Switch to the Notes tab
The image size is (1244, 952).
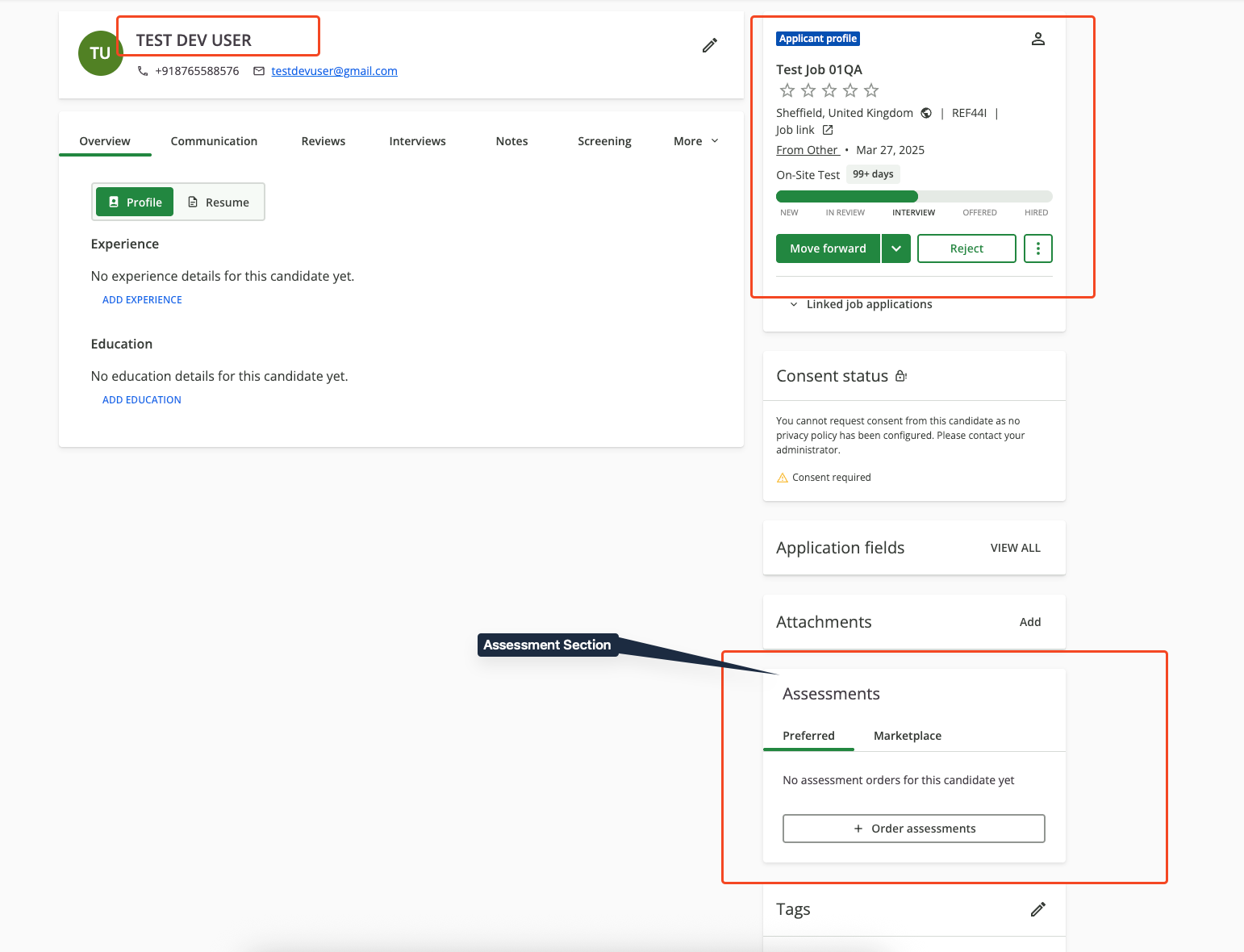tap(511, 140)
